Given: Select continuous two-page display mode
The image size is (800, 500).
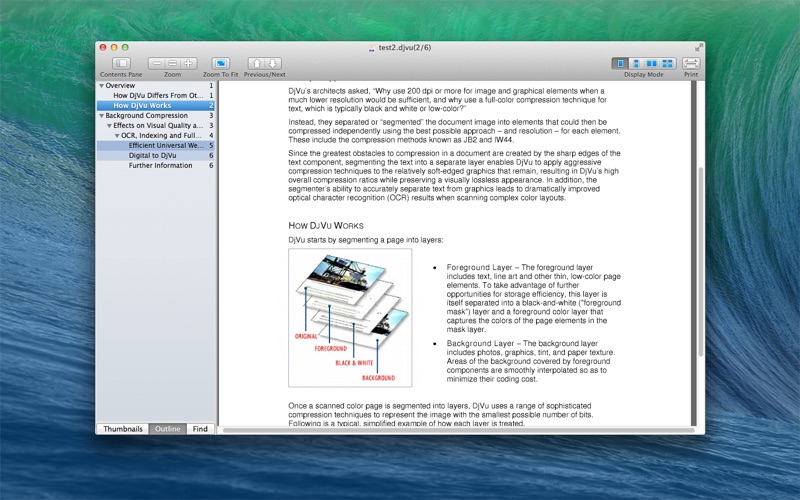Looking at the screenshot, I should point(668,63).
